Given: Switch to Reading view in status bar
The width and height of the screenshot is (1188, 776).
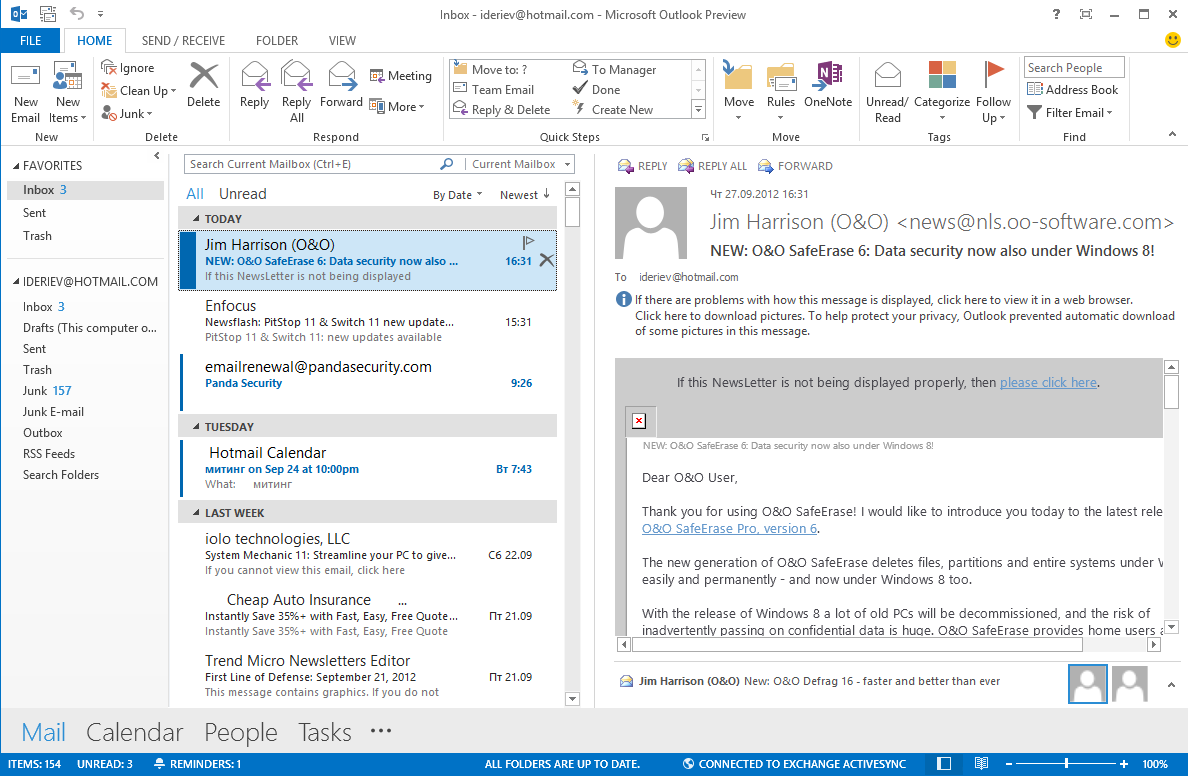Looking at the screenshot, I should point(981,764).
